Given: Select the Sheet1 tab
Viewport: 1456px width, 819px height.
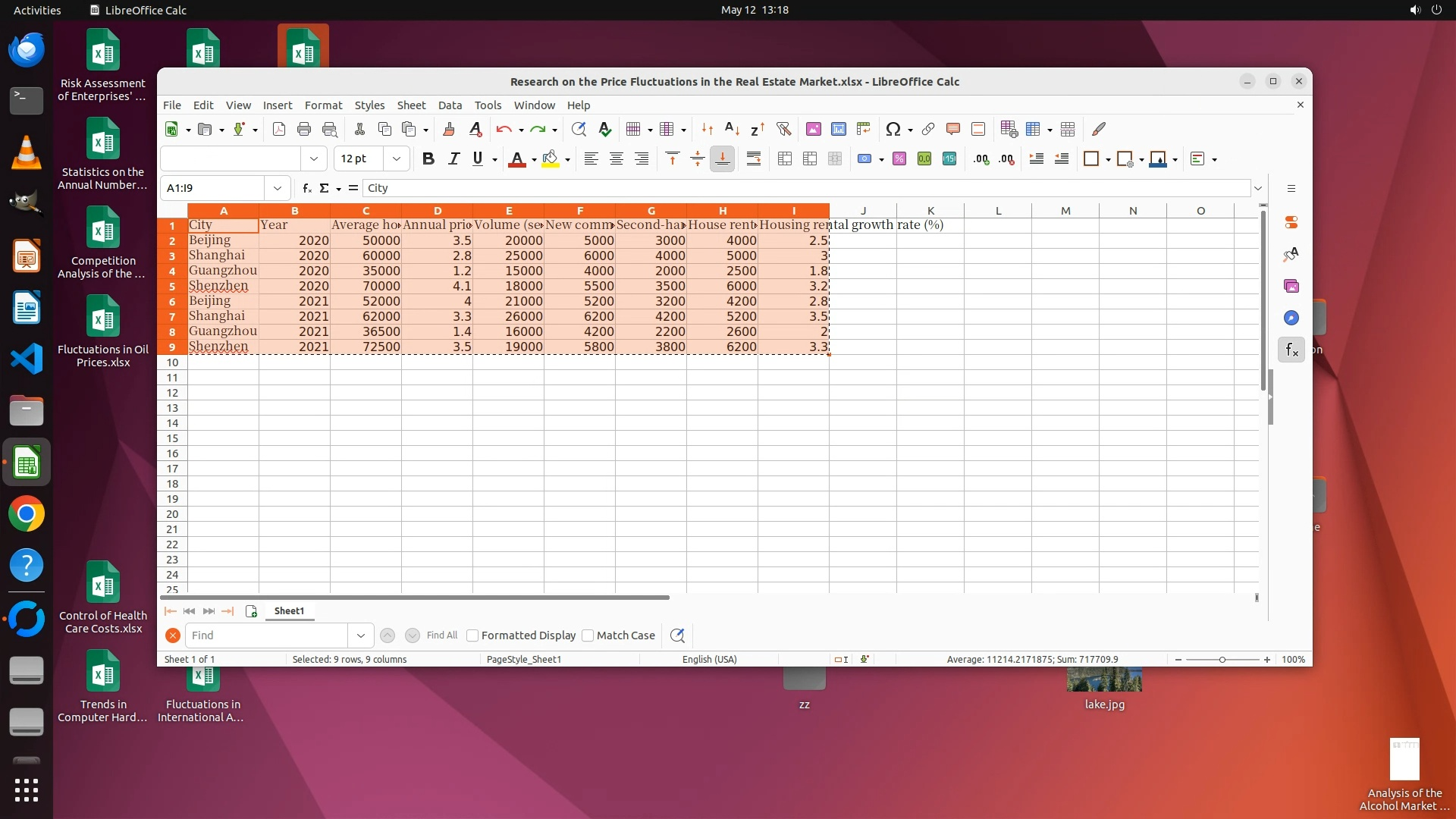Looking at the screenshot, I should (289, 610).
